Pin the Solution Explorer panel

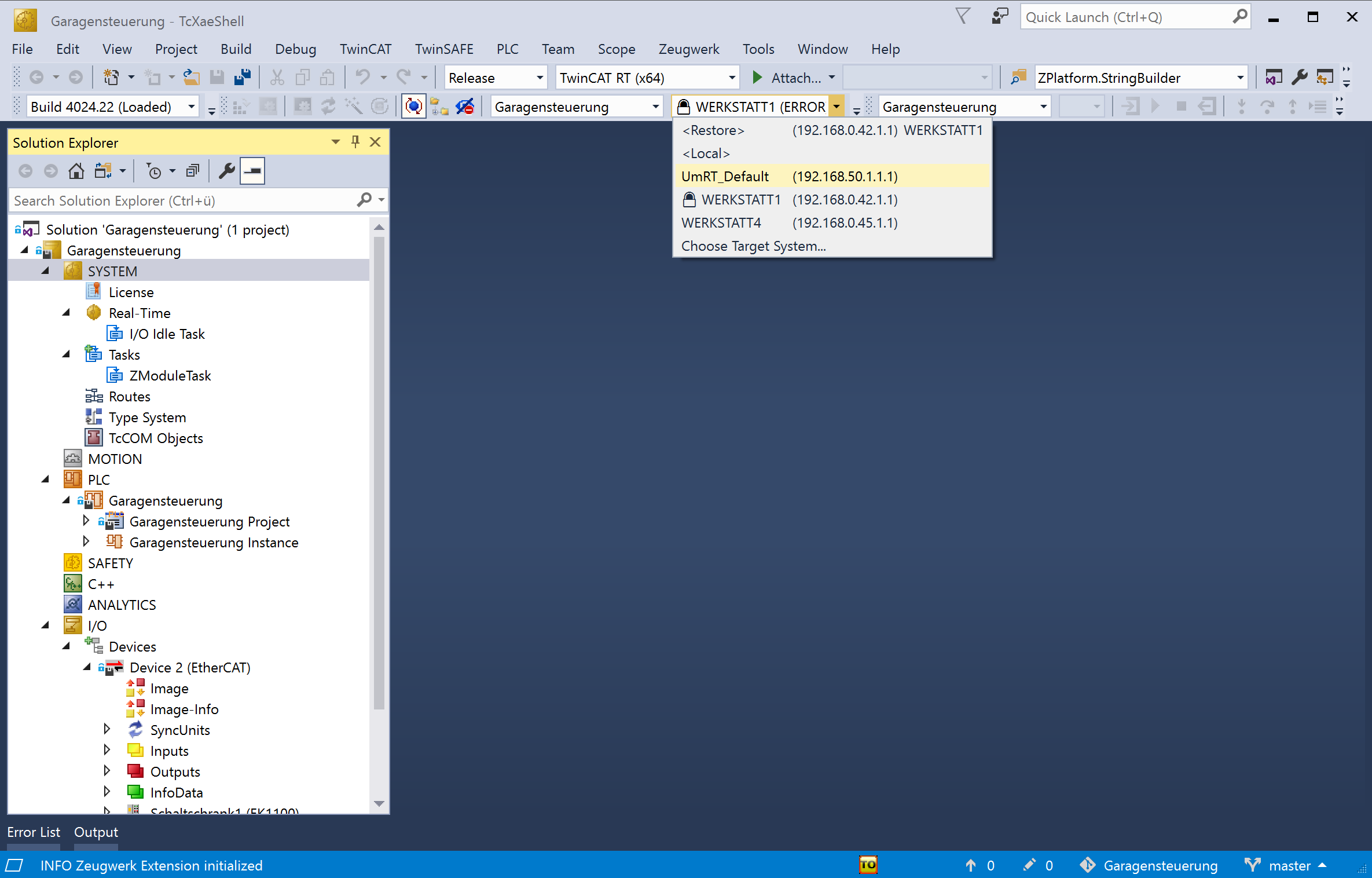[x=355, y=142]
